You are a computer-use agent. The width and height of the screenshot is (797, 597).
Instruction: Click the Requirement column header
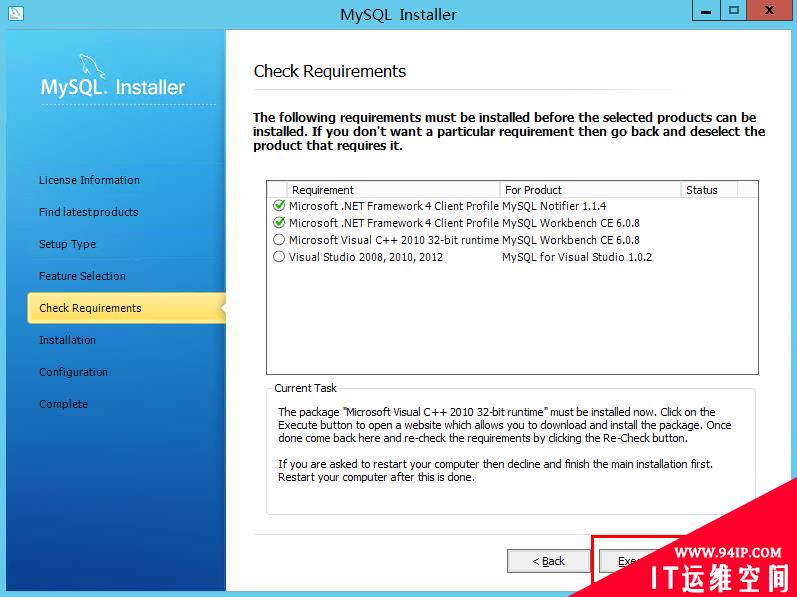393,190
